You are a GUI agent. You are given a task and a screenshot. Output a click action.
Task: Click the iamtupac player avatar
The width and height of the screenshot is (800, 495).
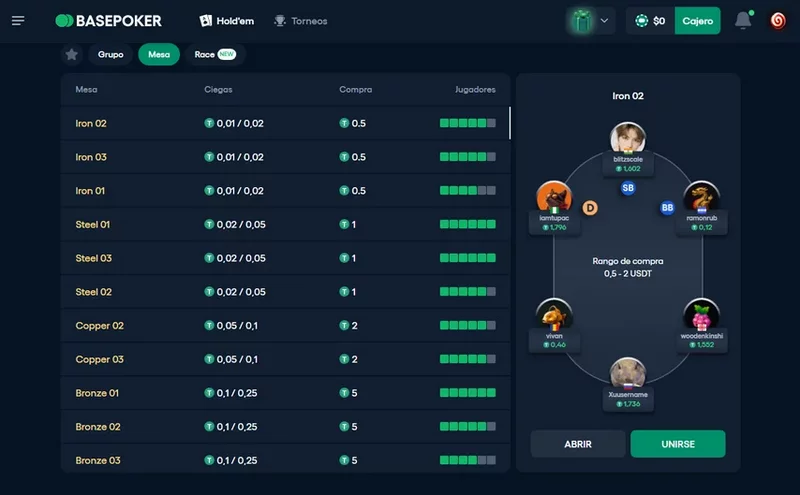pyautogui.click(x=553, y=197)
